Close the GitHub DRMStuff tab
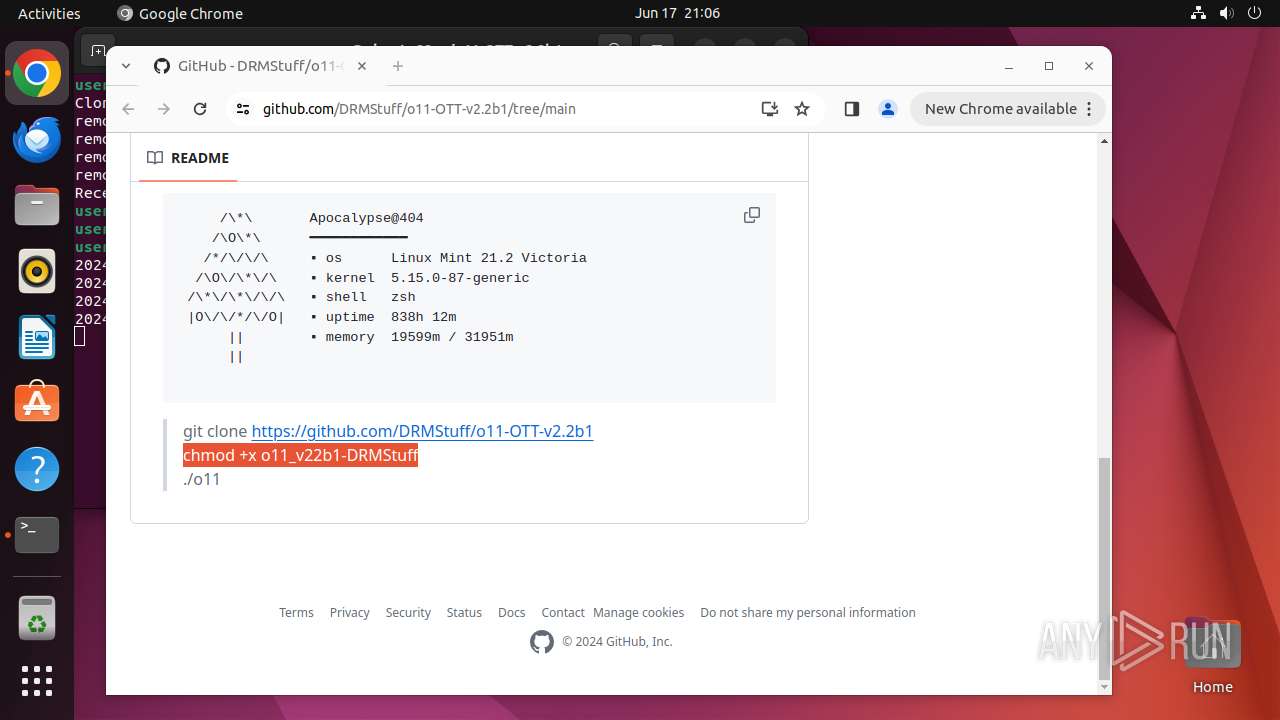 (x=362, y=66)
